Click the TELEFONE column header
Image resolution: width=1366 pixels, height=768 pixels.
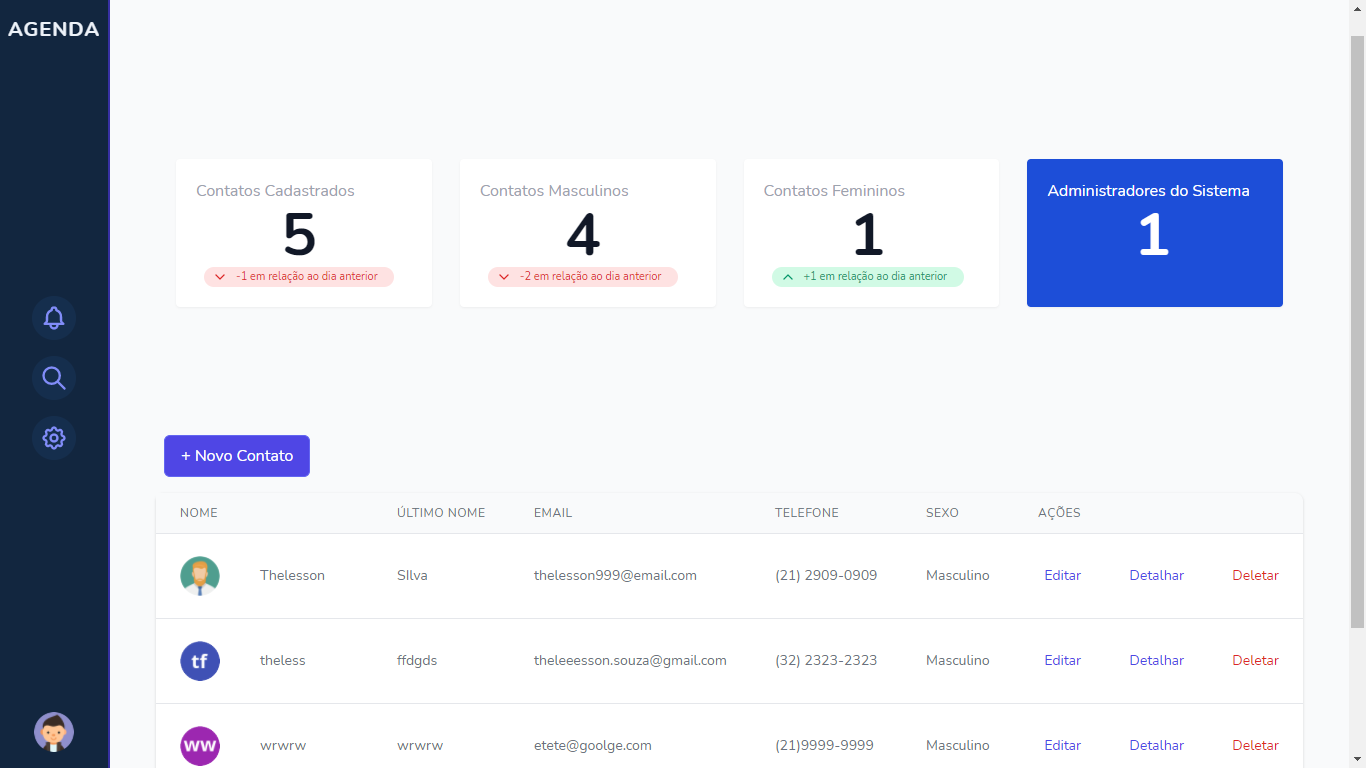807,513
